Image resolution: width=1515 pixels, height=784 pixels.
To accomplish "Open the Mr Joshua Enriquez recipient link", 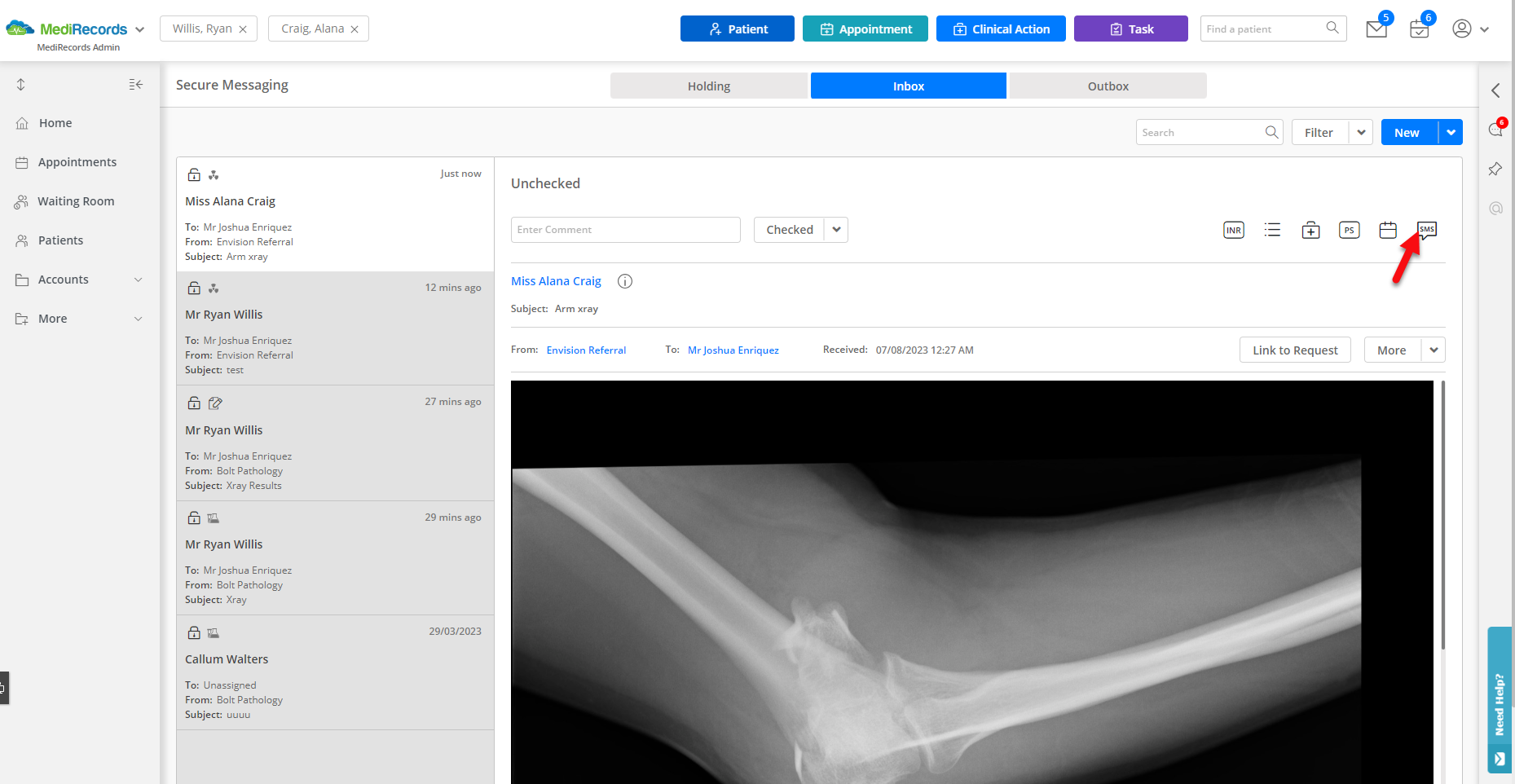I will (x=733, y=350).
